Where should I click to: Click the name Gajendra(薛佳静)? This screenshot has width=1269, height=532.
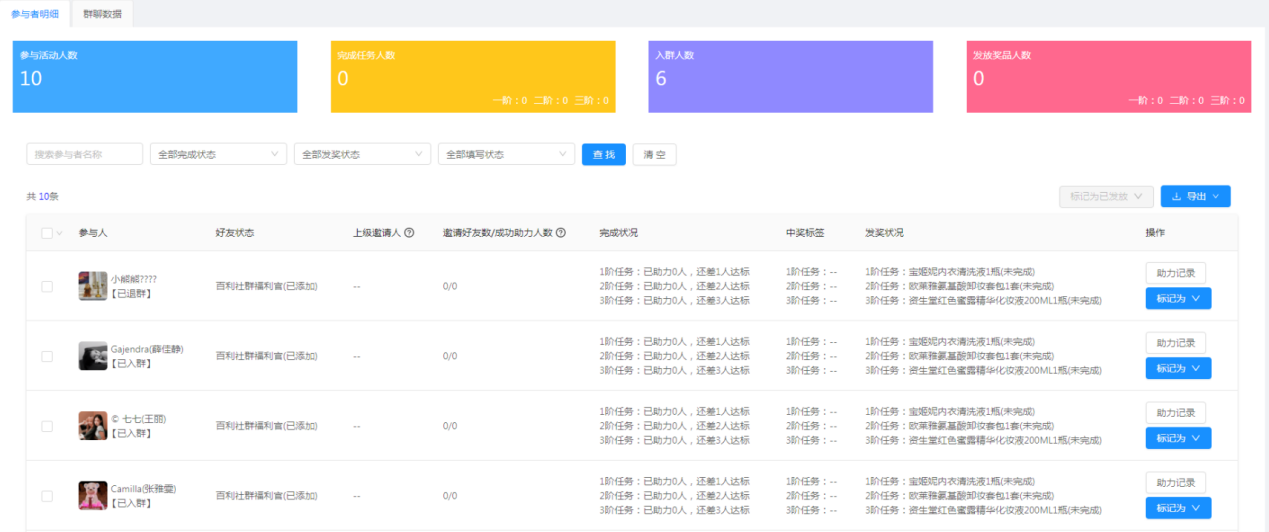[147, 349]
